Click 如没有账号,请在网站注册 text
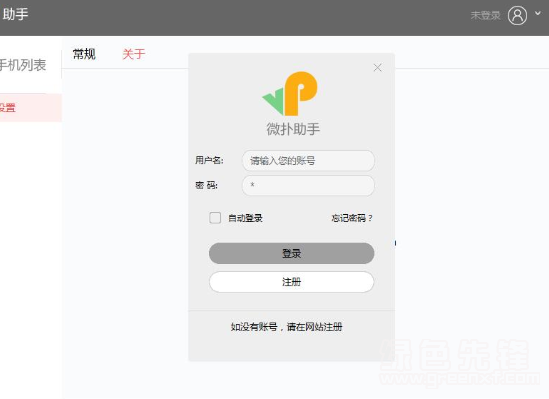The height and width of the screenshot is (399, 549). 286,327
